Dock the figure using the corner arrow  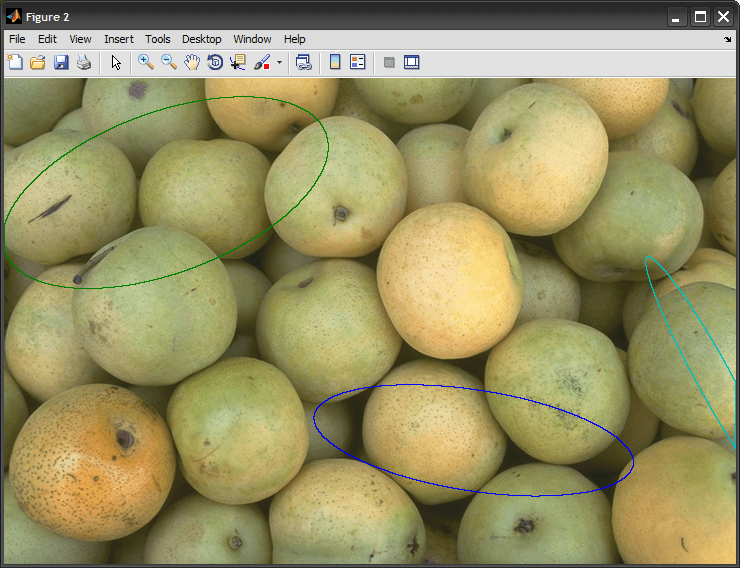click(727, 40)
